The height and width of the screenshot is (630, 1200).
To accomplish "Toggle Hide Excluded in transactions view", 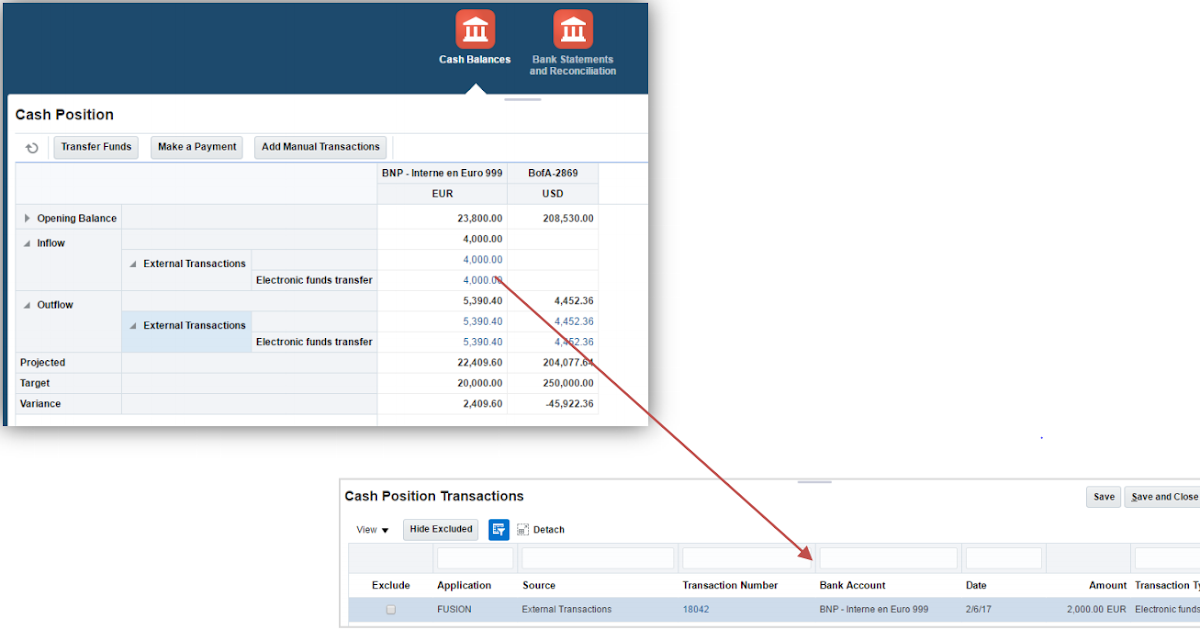I will click(x=440, y=529).
